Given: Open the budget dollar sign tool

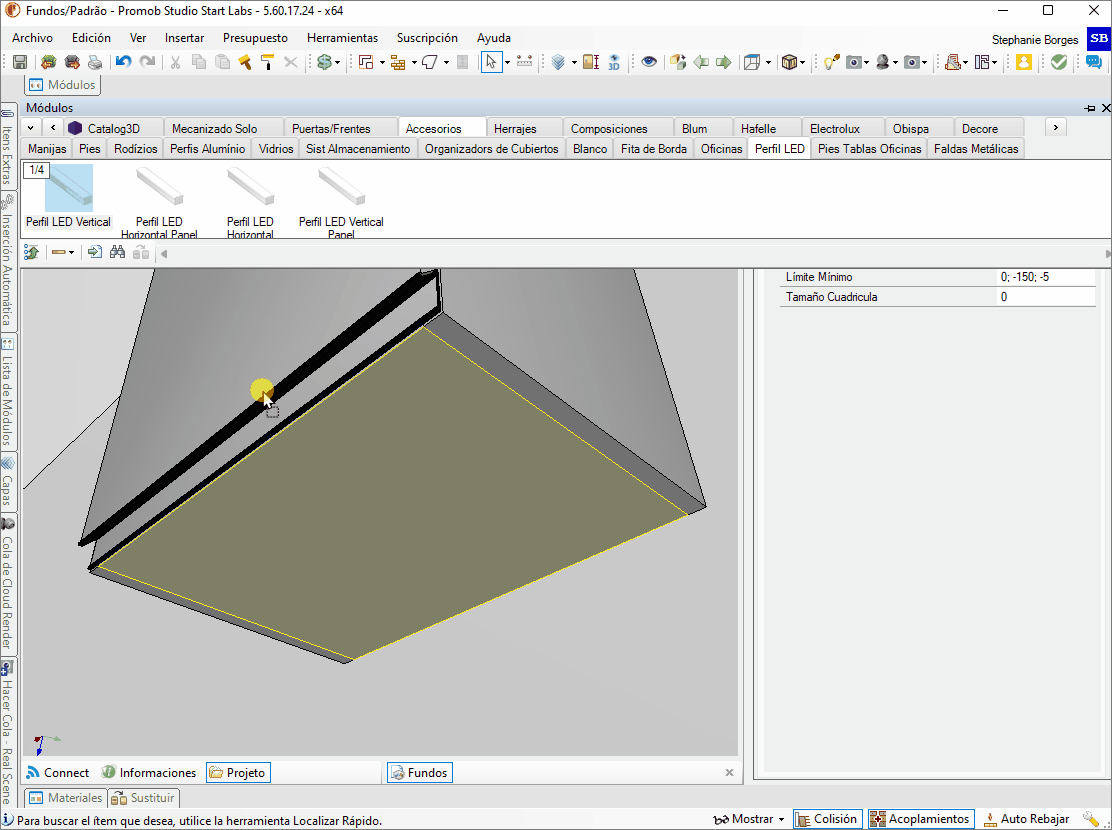Looking at the screenshot, I should tap(325, 62).
